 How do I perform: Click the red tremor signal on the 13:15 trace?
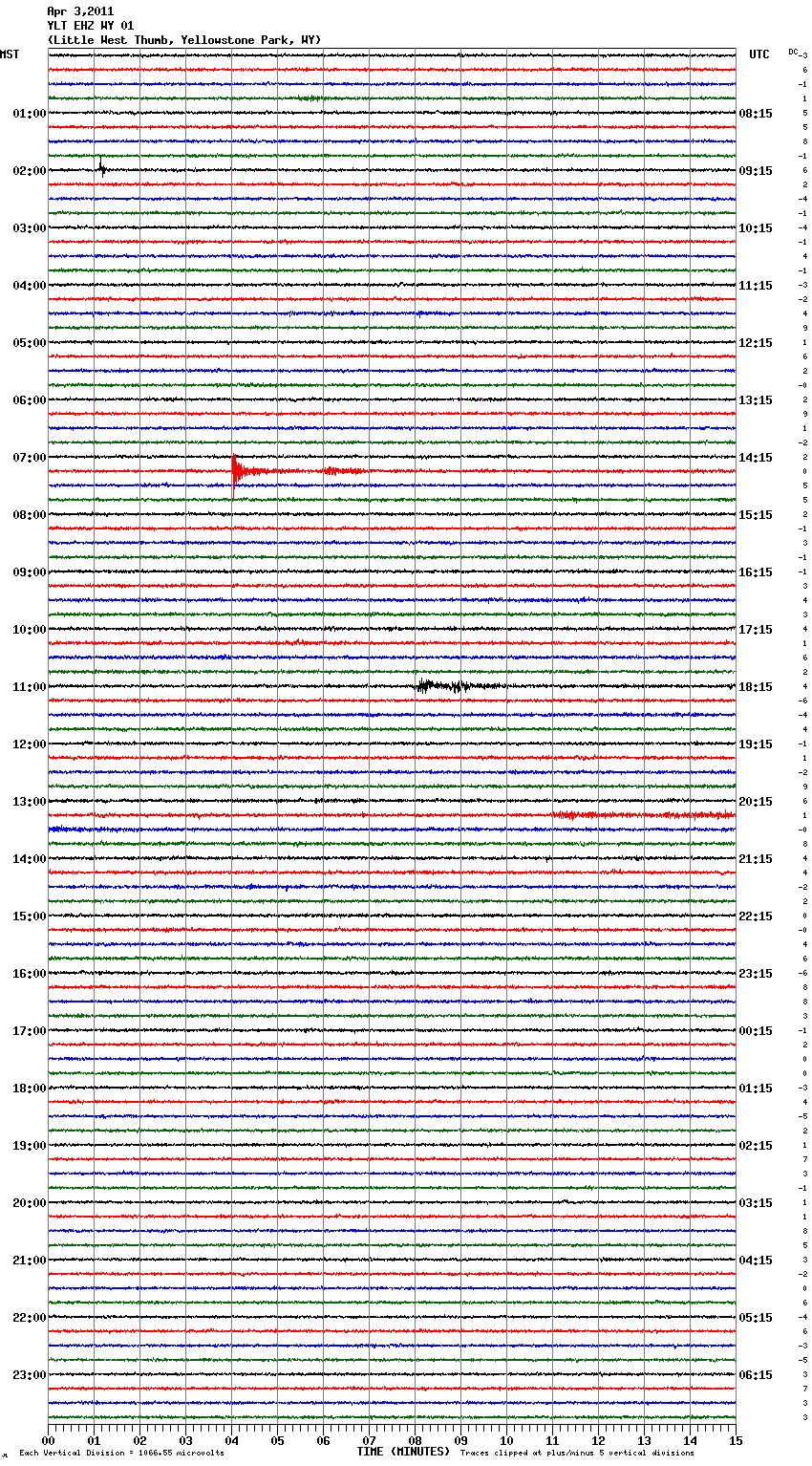coord(642,815)
